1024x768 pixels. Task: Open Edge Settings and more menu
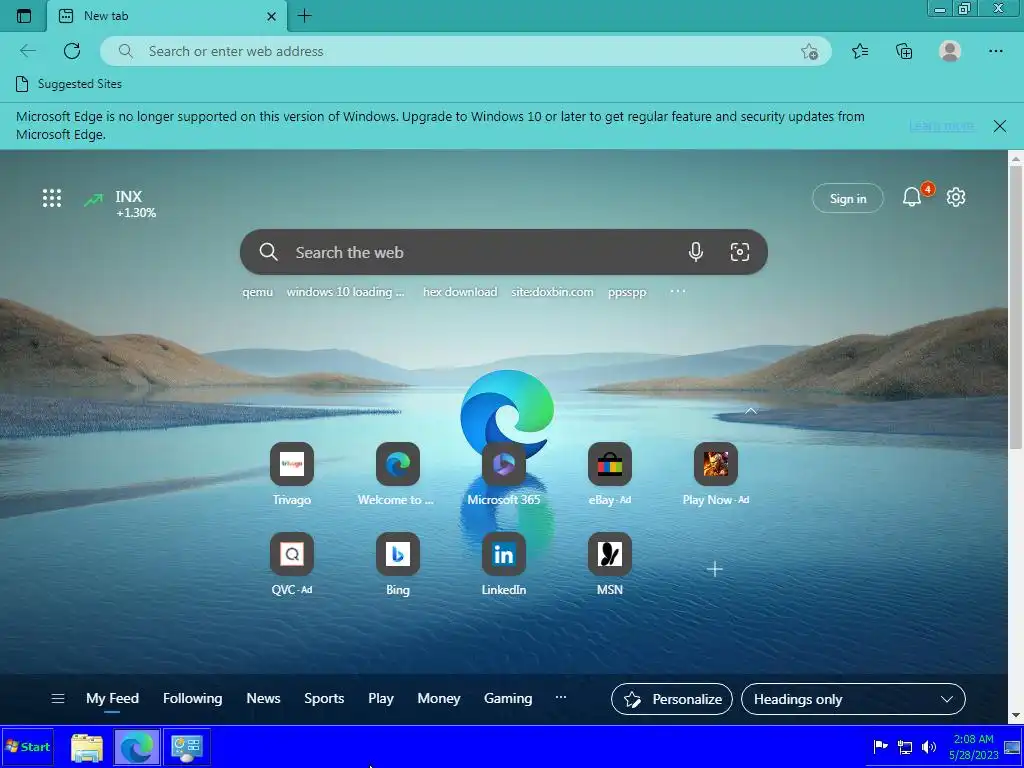pos(995,51)
